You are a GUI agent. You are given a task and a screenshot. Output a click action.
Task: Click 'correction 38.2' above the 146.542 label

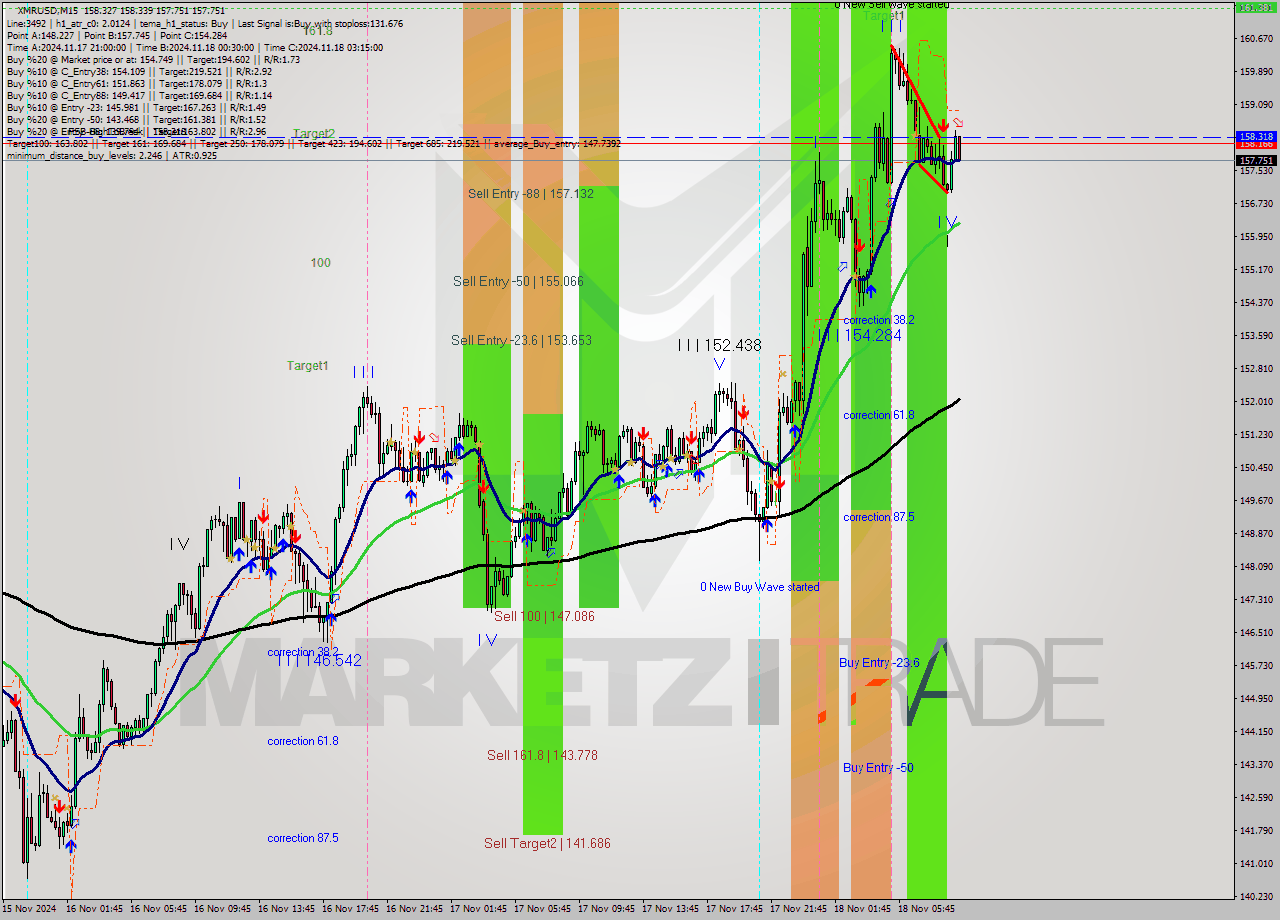[x=303, y=652]
